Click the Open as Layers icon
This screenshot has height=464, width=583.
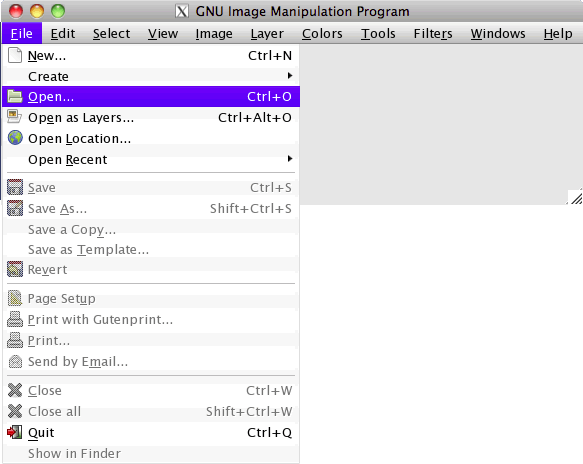[x=15, y=117]
